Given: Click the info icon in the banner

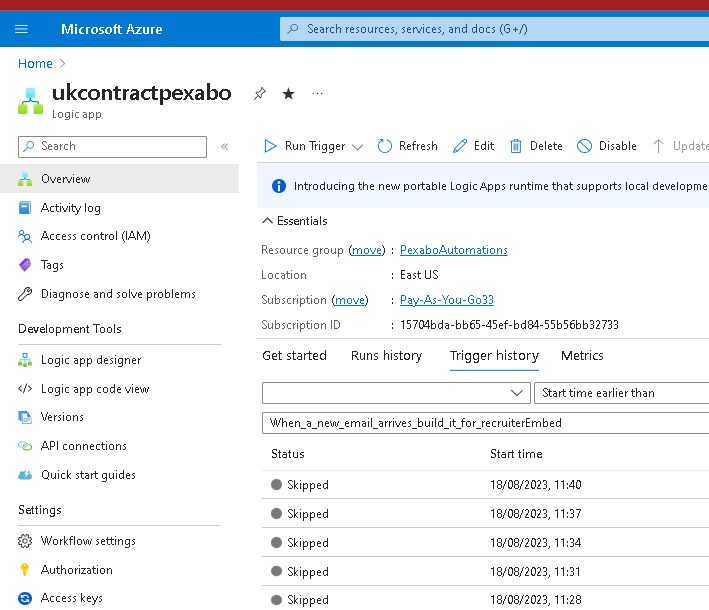Looking at the screenshot, I should (279, 186).
